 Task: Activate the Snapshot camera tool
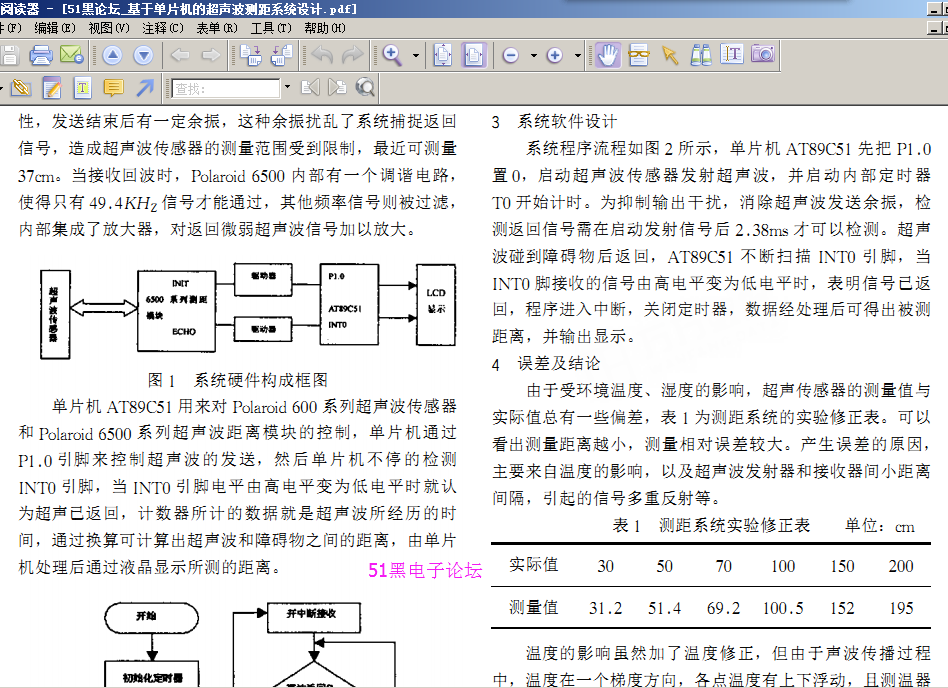point(763,55)
